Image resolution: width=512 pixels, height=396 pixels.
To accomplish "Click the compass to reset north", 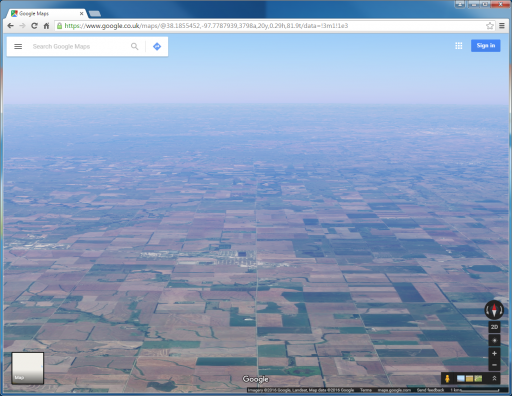I will (x=494, y=310).
